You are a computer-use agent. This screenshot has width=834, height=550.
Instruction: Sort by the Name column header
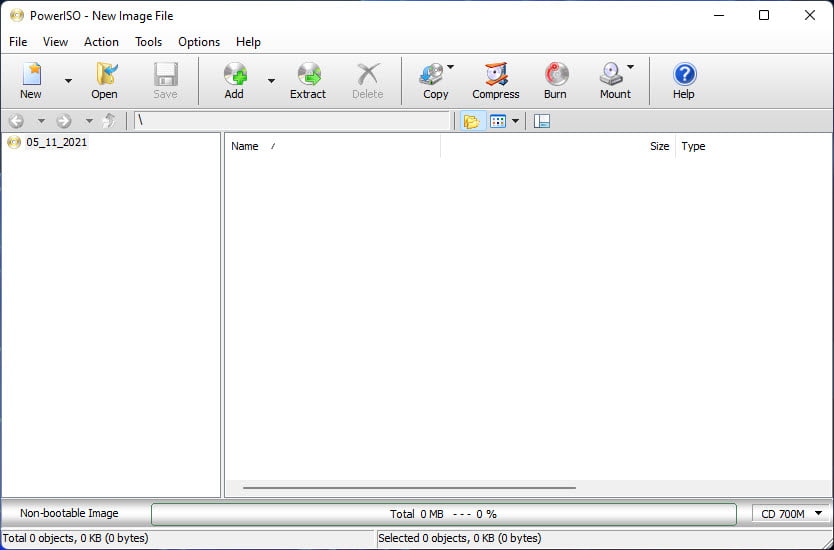click(332, 146)
